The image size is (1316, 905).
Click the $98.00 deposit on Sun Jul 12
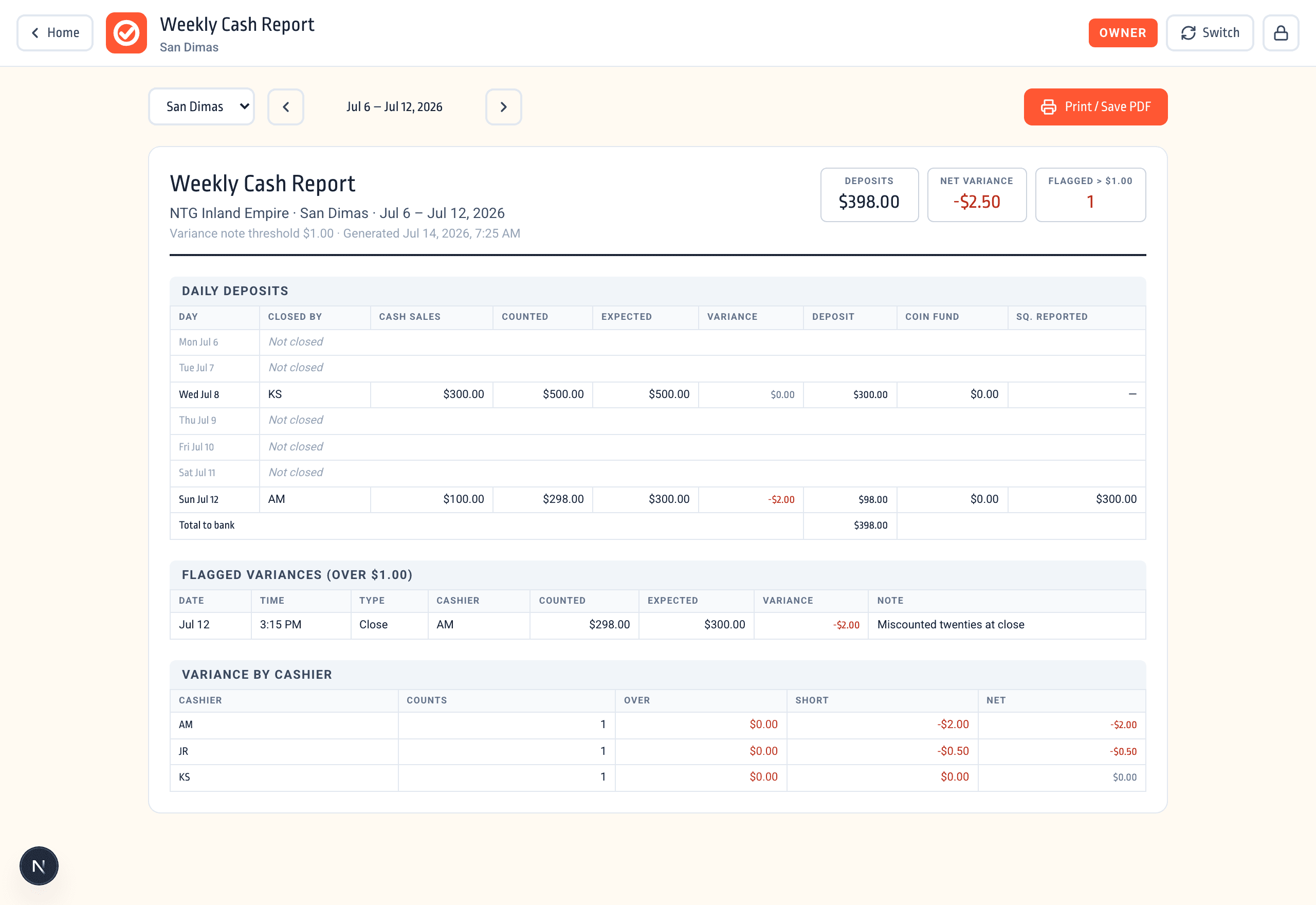pyautogui.click(x=873, y=500)
